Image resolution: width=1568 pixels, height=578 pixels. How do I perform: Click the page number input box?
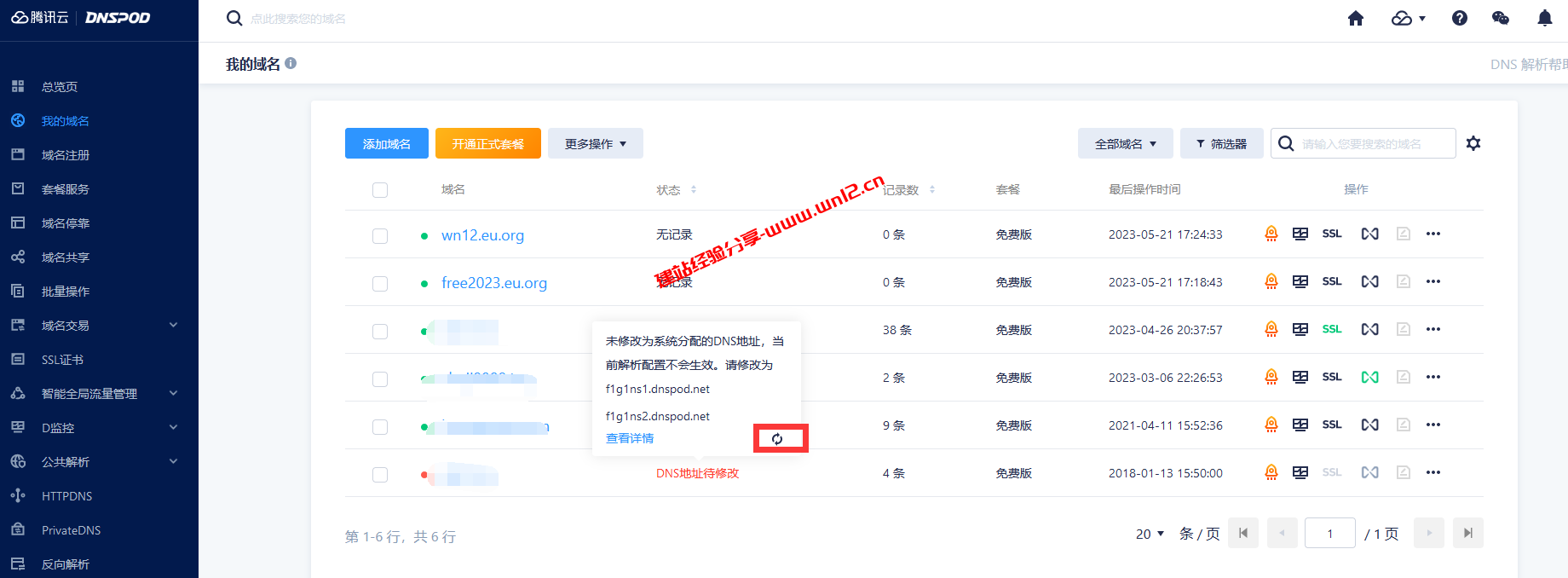tap(1330, 534)
